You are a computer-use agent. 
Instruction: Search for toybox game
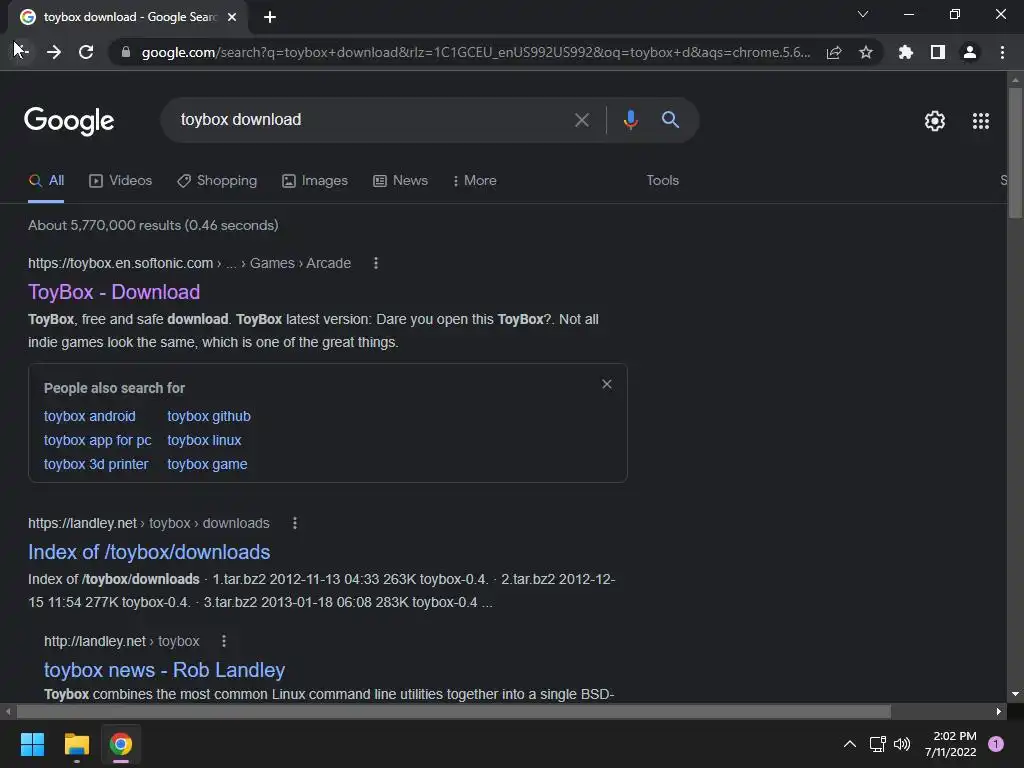[x=207, y=464]
